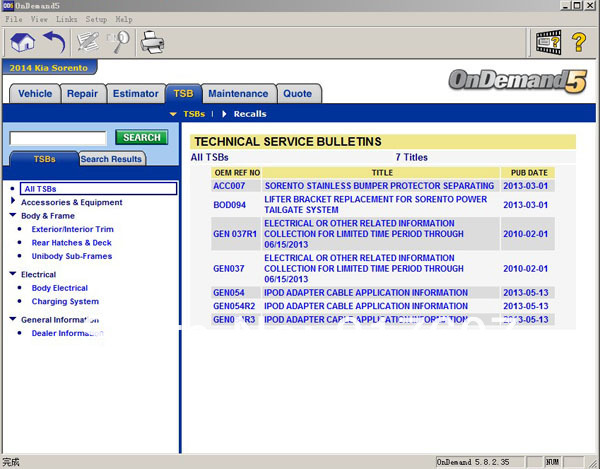The height and width of the screenshot is (469, 600).
Task: Open bulletin reference GEN054R2
Action: [234, 306]
